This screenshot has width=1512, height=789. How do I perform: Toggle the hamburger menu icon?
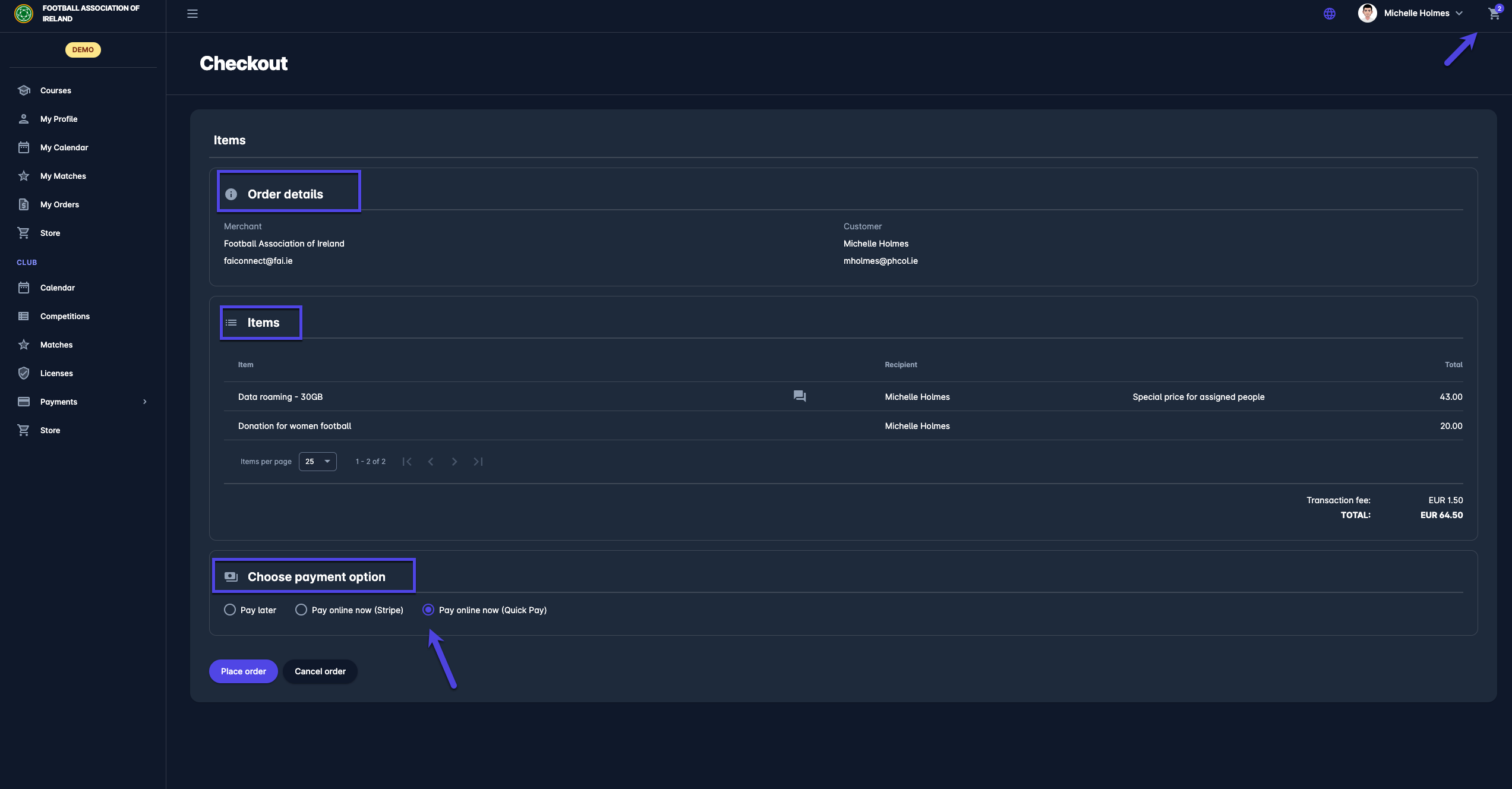coord(192,13)
